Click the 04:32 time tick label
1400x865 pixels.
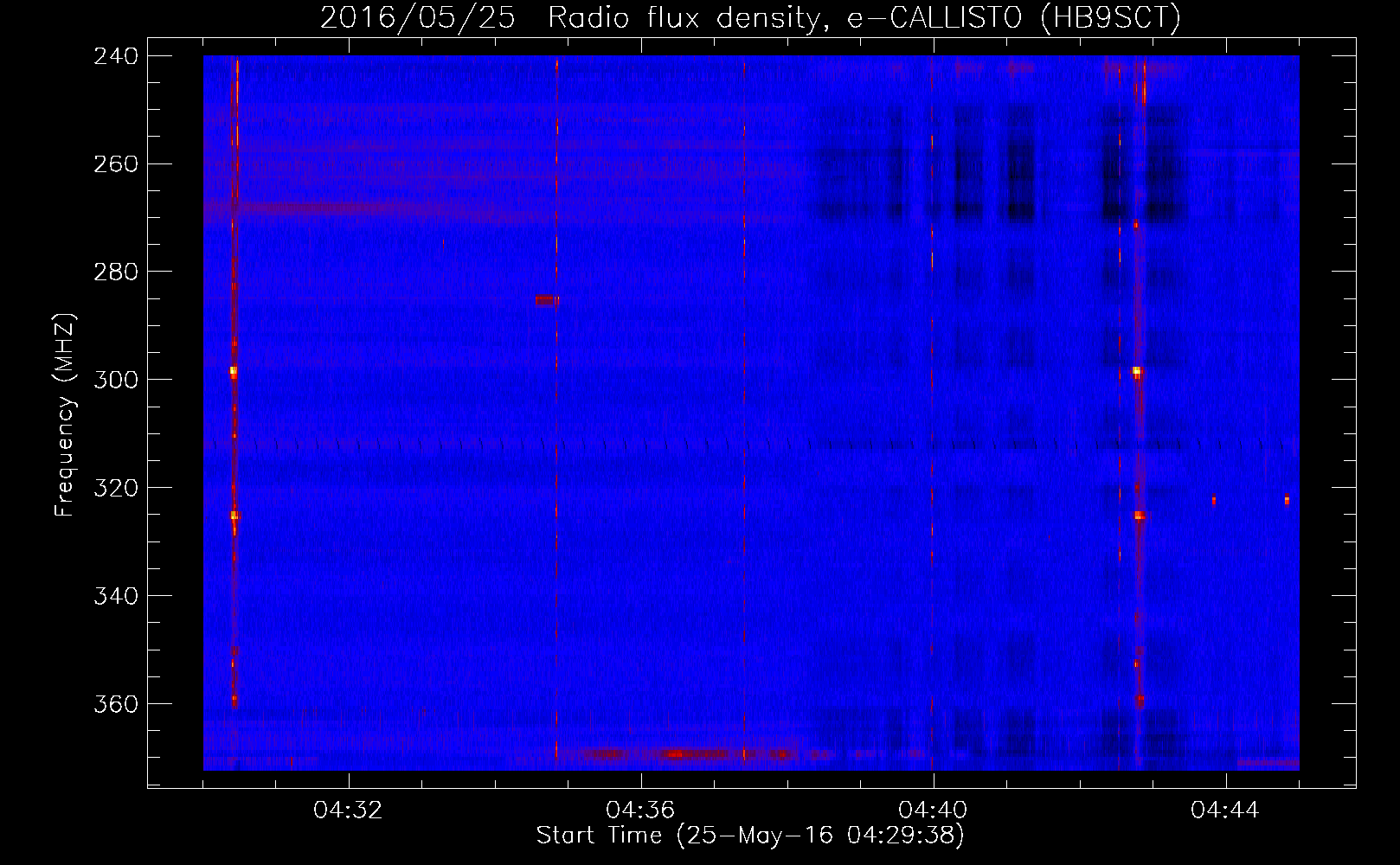pyautogui.click(x=349, y=811)
